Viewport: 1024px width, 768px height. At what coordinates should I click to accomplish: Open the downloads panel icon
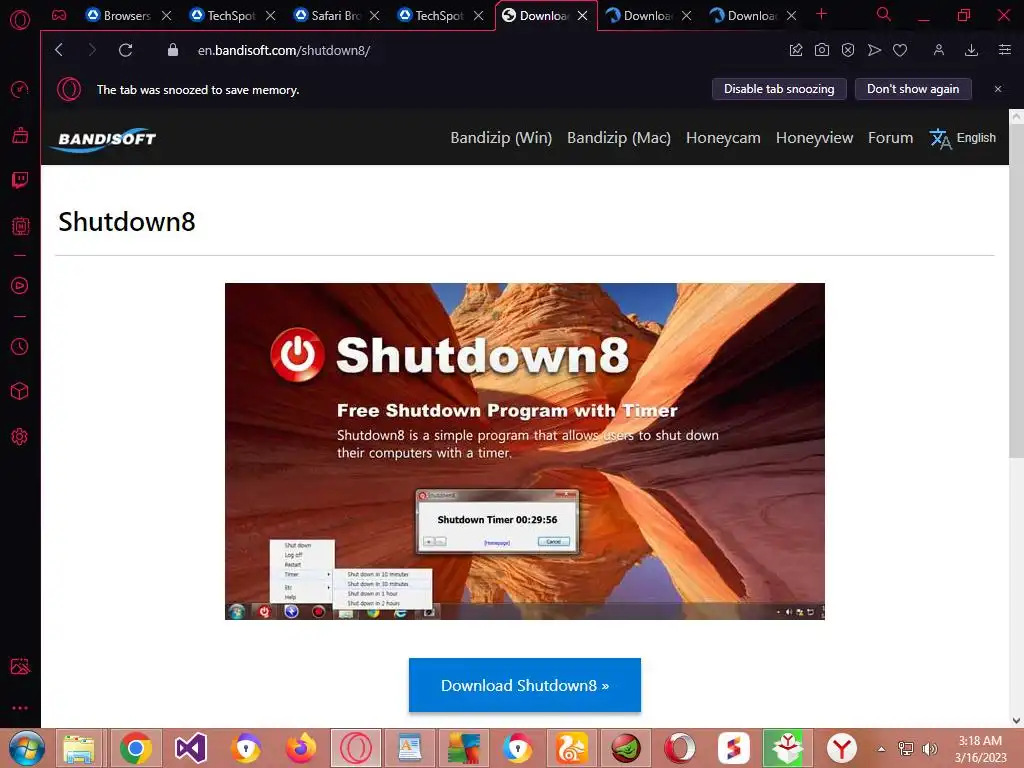971,50
